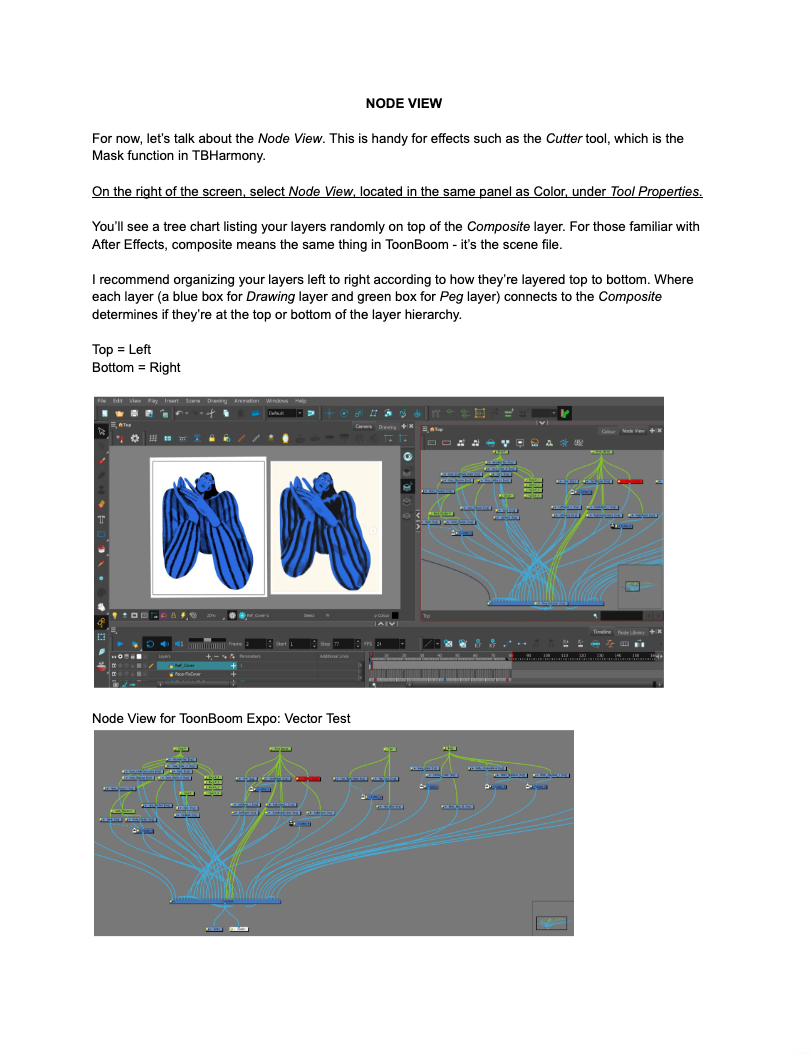
Task: Click the Start frame input field
Action: [299, 644]
